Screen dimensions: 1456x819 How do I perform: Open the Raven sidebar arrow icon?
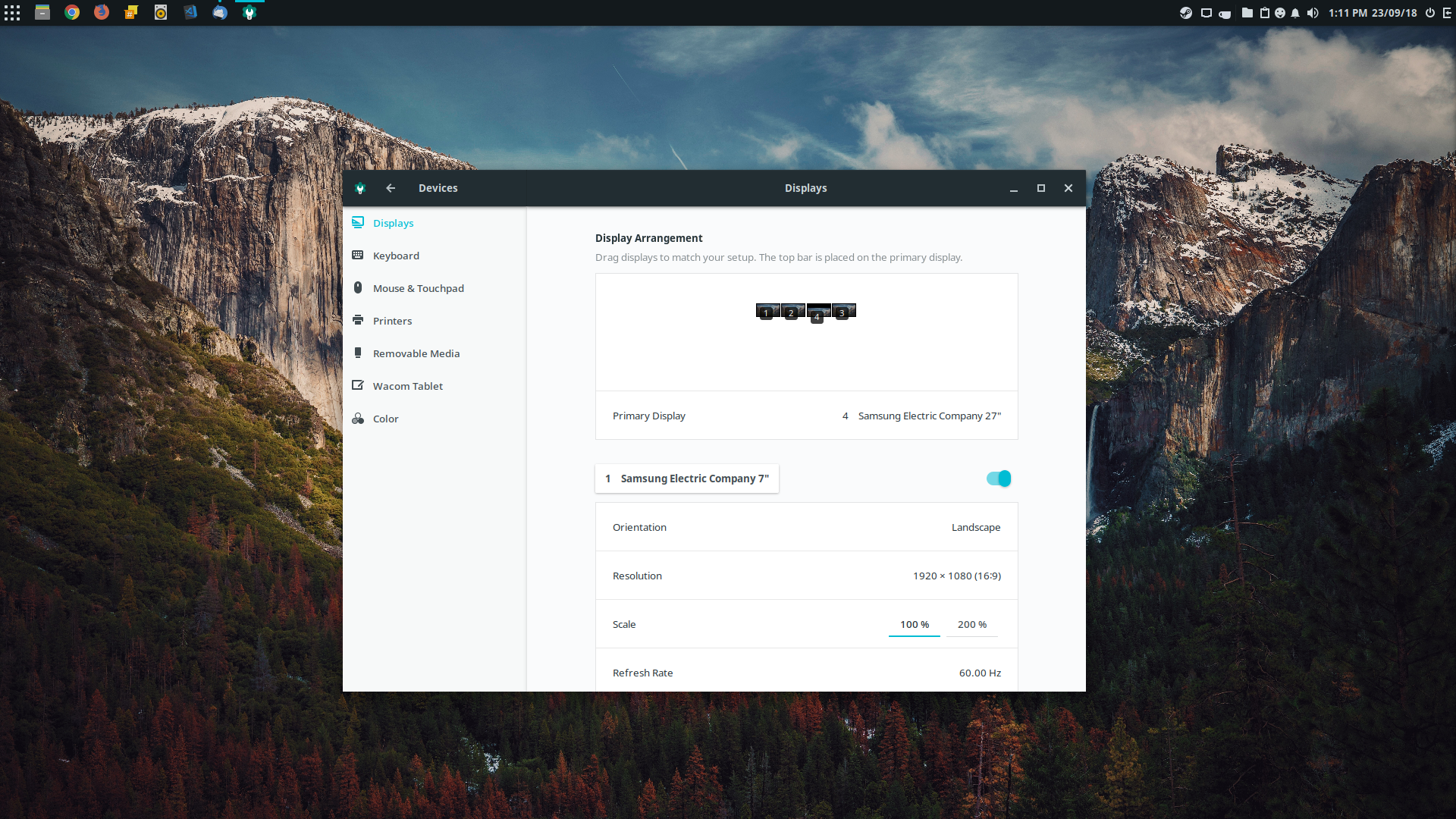click(1447, 13)
